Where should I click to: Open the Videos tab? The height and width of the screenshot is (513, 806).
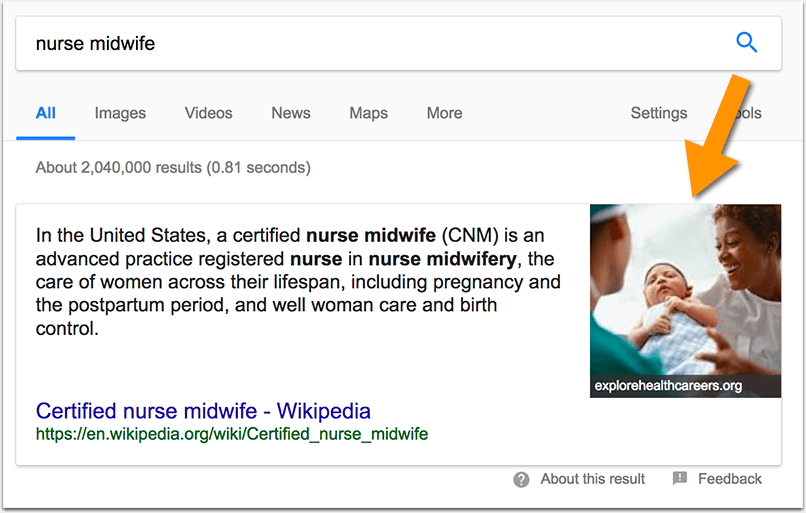[x=208, y=113]
